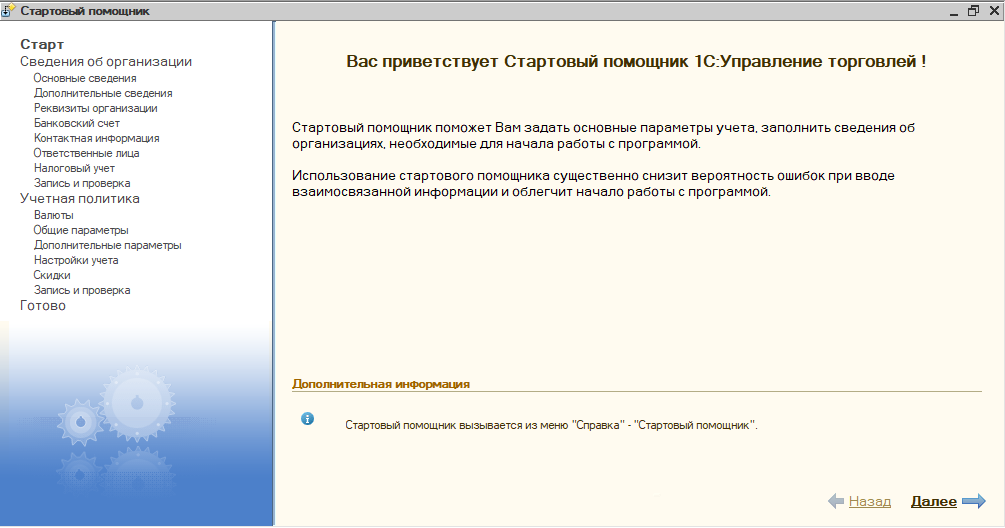Click the blue Далее forward arrow icon

[974, 501]
